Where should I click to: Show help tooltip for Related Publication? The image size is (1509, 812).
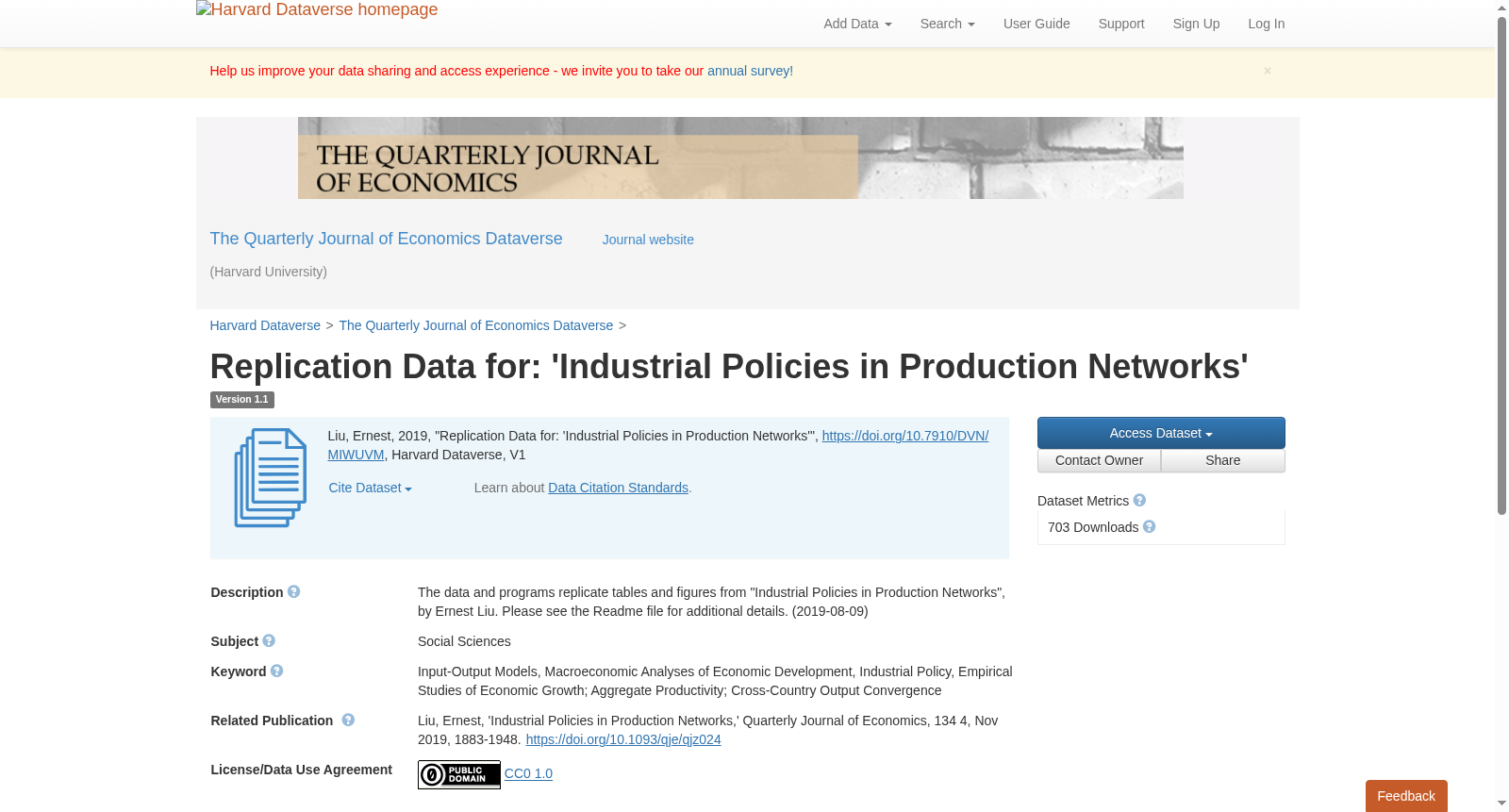point(348,720)
